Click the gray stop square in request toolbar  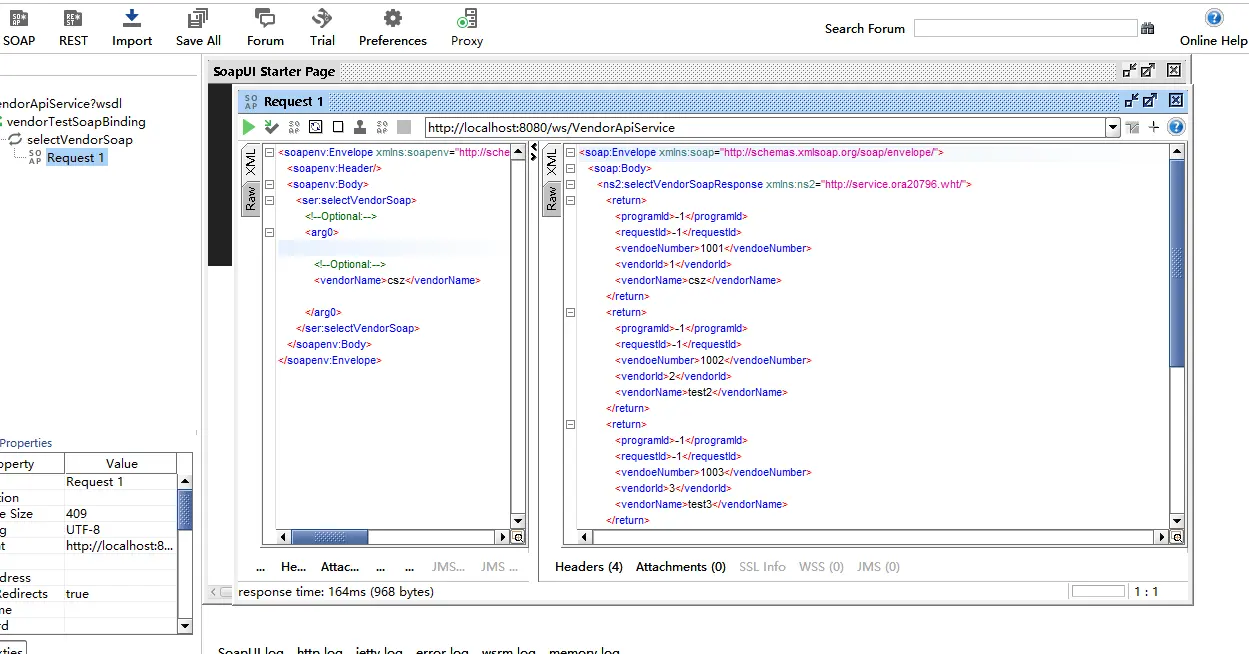pyautogui.click(x=404, y=127)
